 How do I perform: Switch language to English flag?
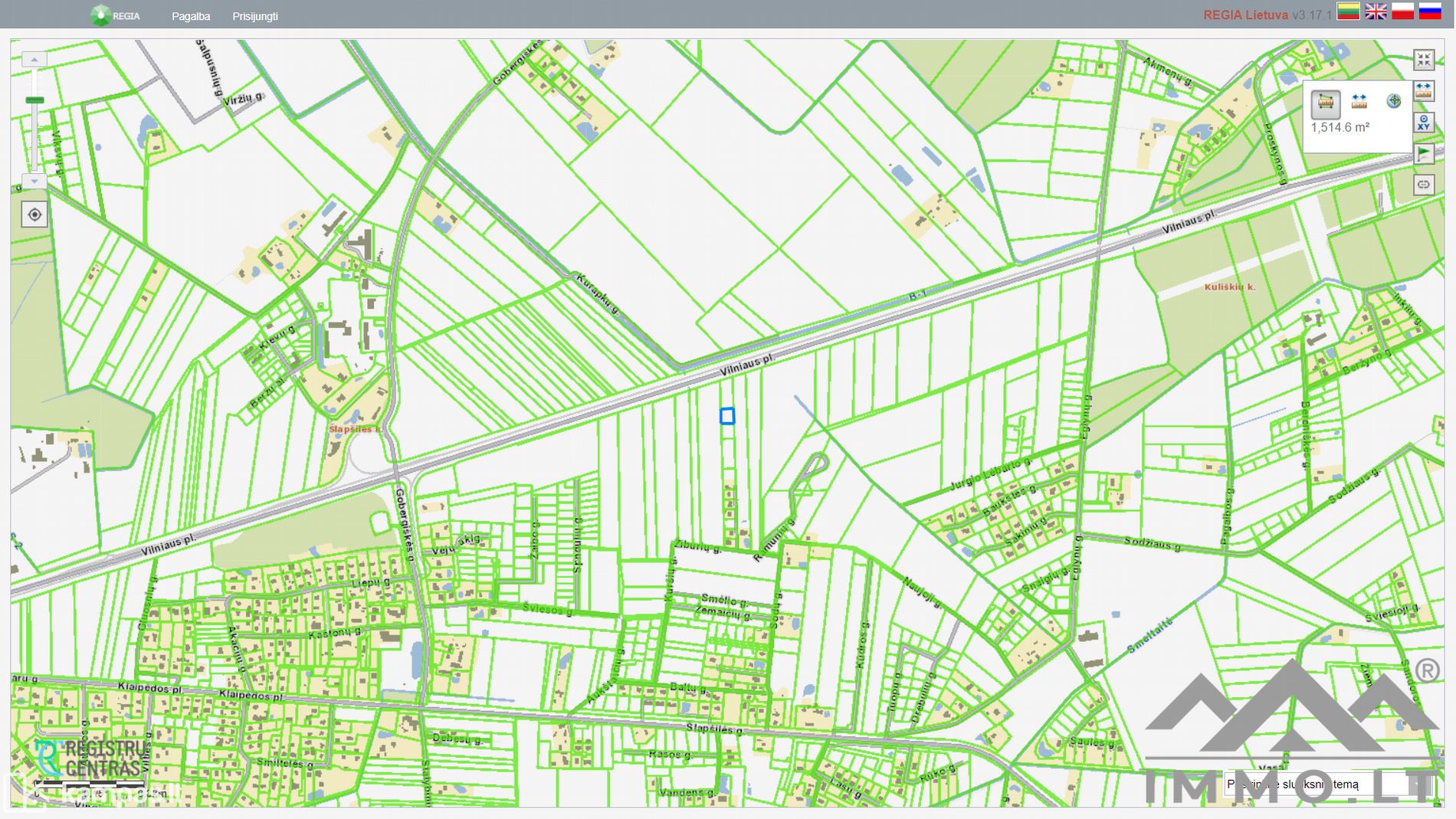[x=1376, y=11]
